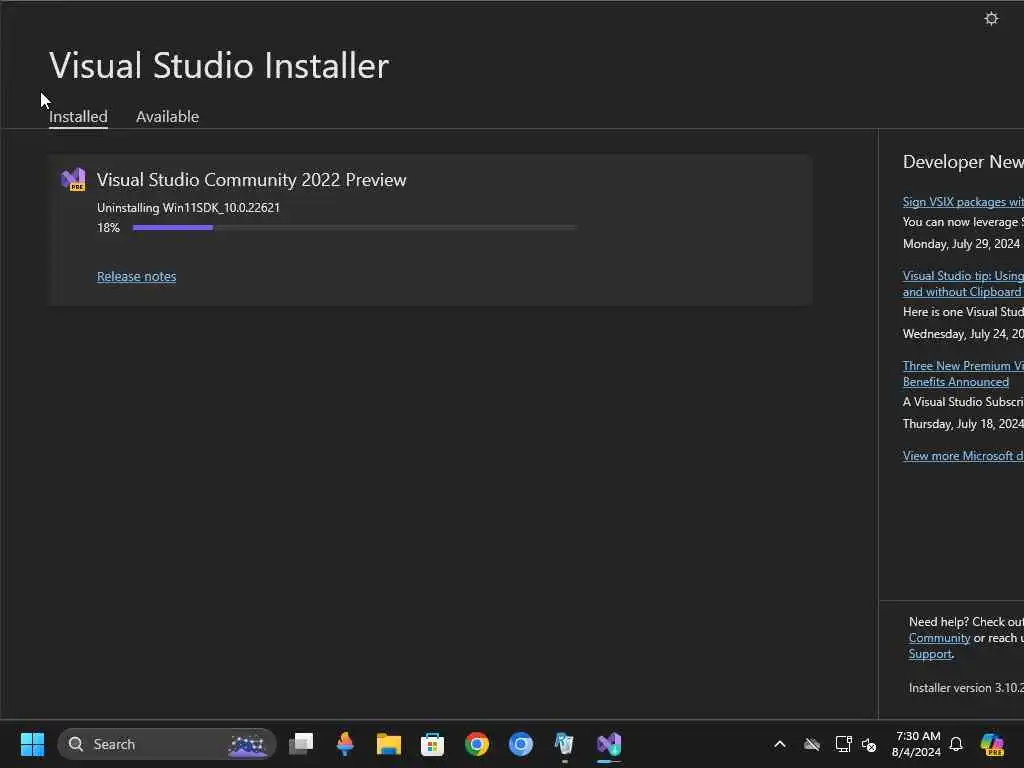Open the blue Chromium browser icon

tap(520, 744)
